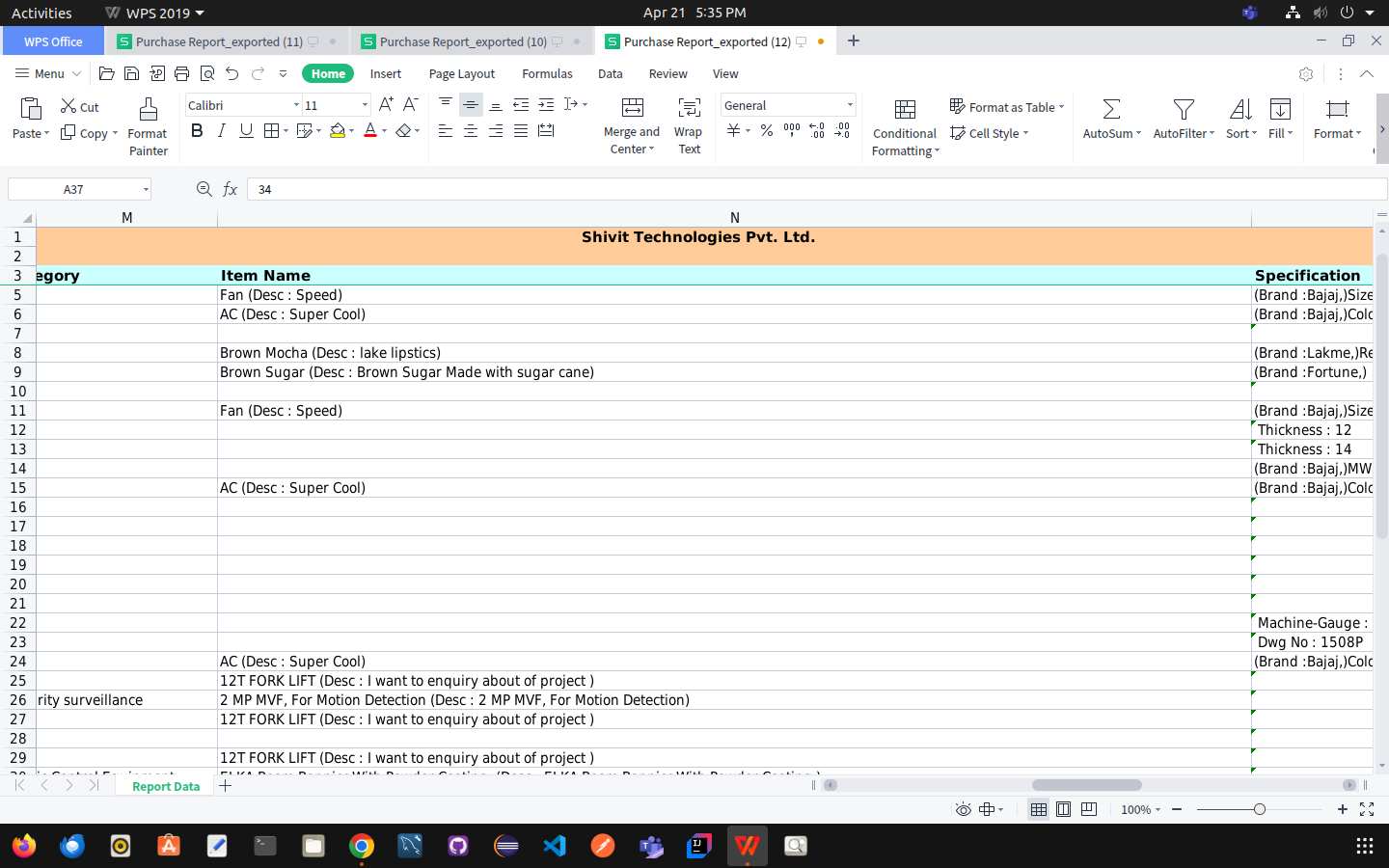Toggle Wrap Text for the cell
Viewport: 1389px width, 868px height.
click(x=689, y=108)
